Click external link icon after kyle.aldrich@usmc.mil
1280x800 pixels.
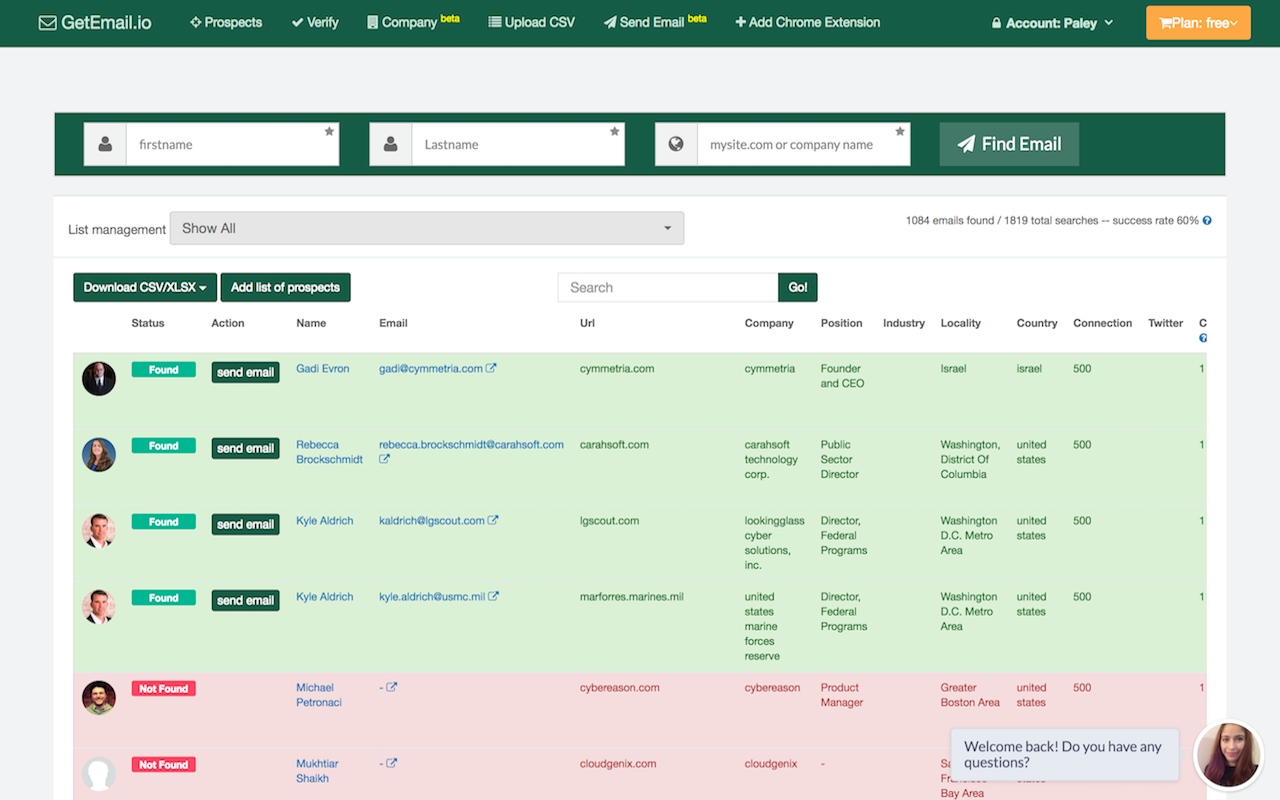493,596
